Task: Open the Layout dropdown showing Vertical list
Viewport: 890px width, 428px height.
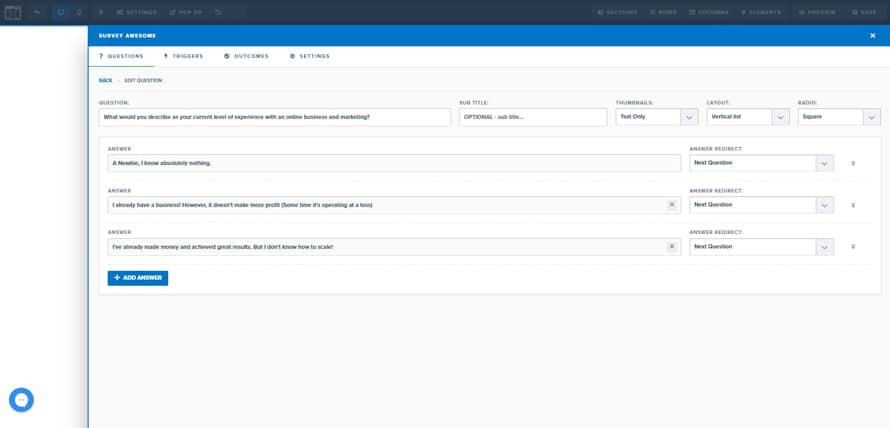Action: pos(780,117)
